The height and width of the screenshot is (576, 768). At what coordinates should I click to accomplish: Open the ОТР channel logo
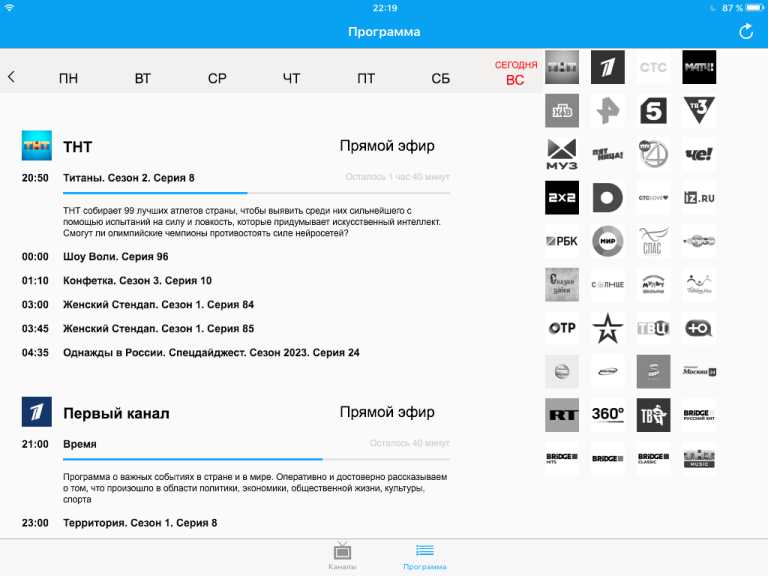[x=562, y=328]
